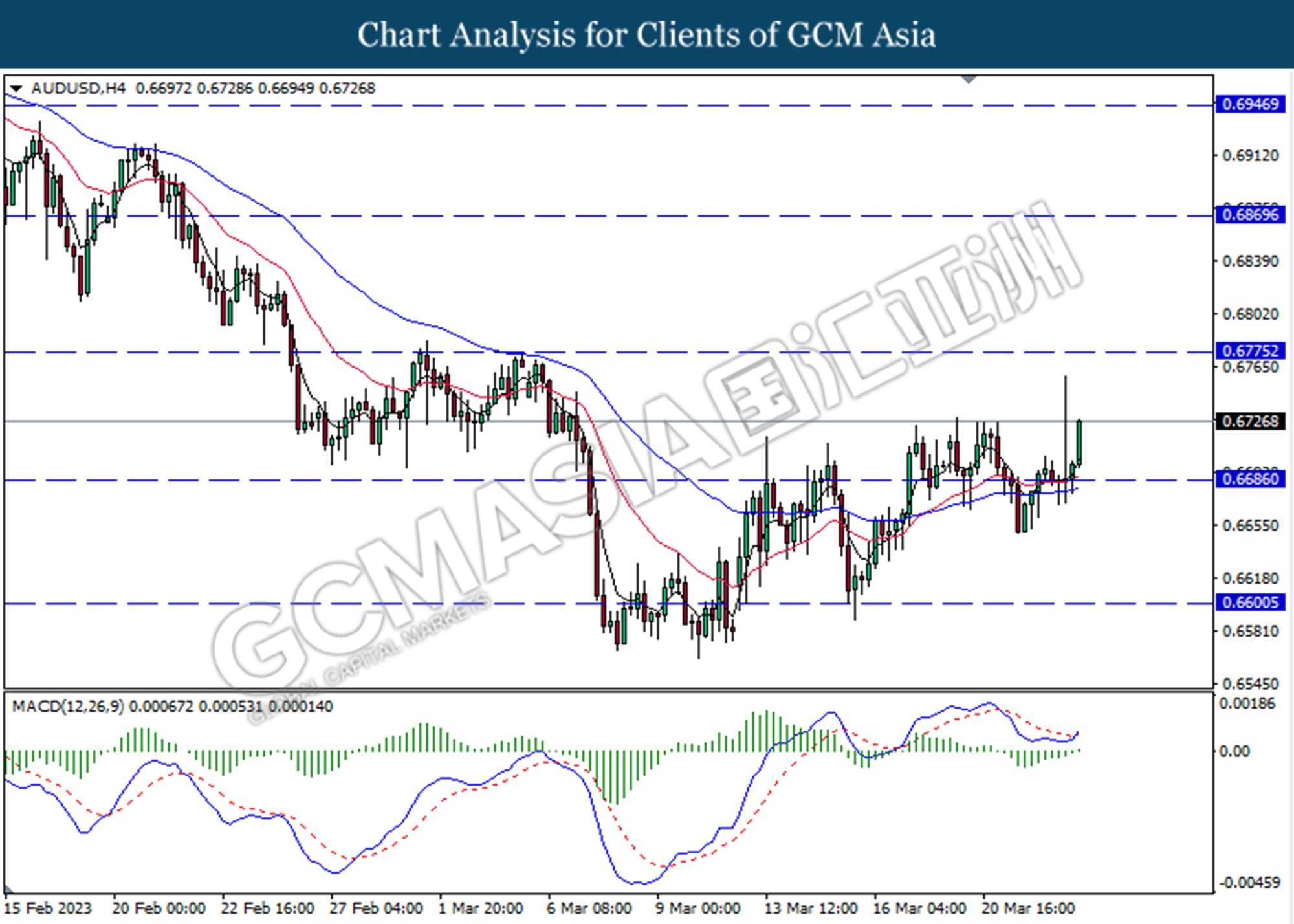Click the 0.69120 price scale value
The image size is (1294, 924).
click(1251, 155)
